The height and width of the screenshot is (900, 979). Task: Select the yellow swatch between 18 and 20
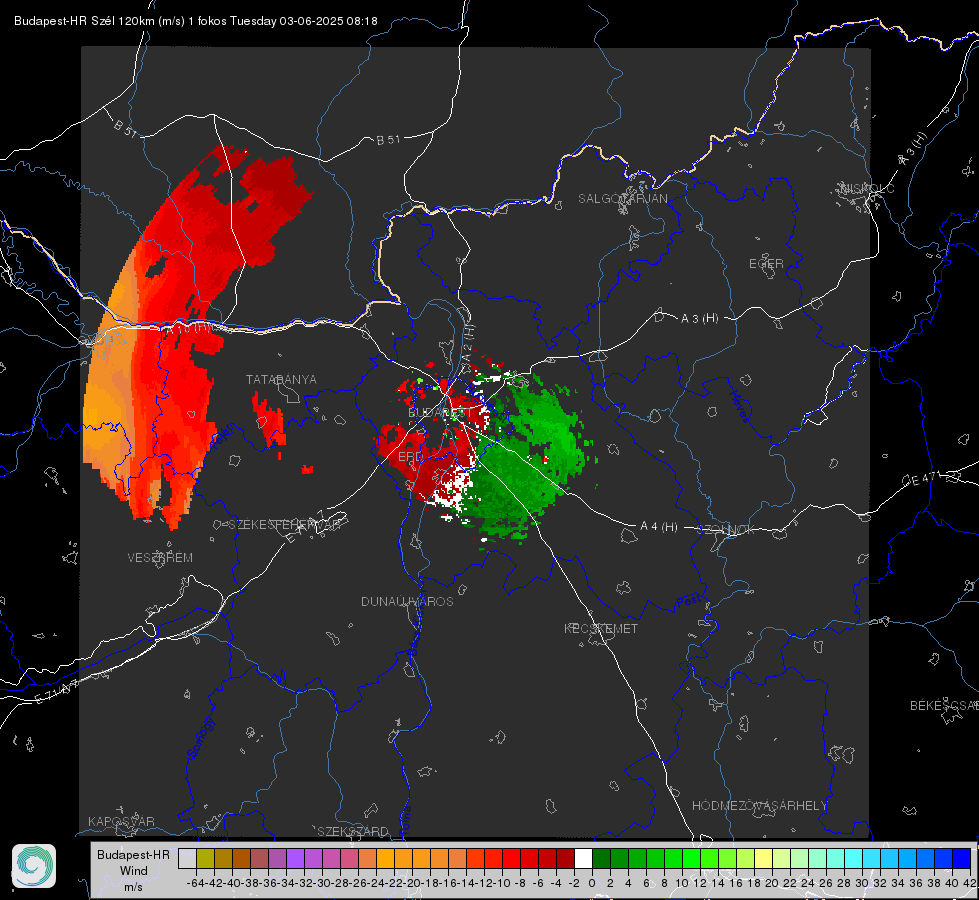coord(764,858)
